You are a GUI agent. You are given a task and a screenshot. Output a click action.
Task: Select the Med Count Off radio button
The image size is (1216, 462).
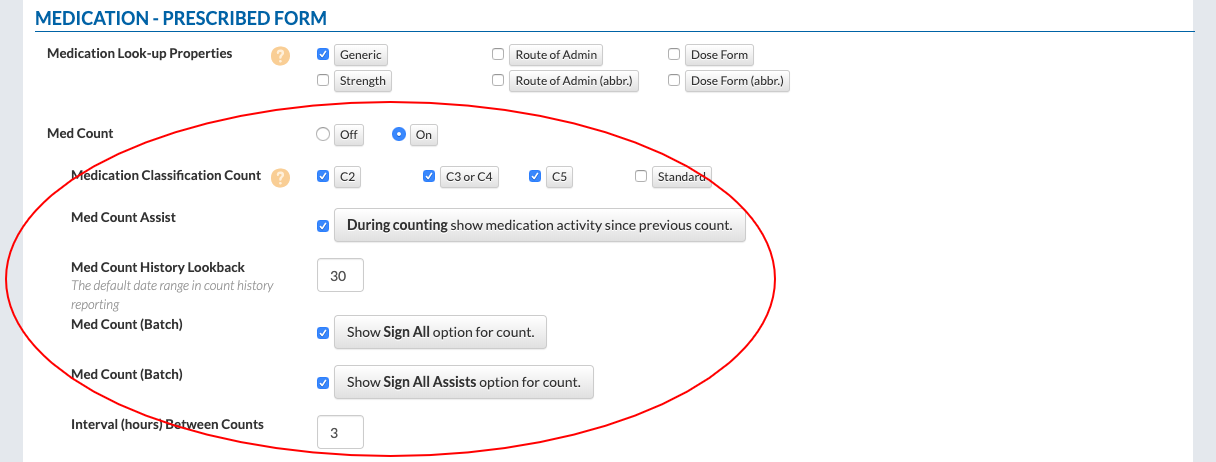click(323, 135)
